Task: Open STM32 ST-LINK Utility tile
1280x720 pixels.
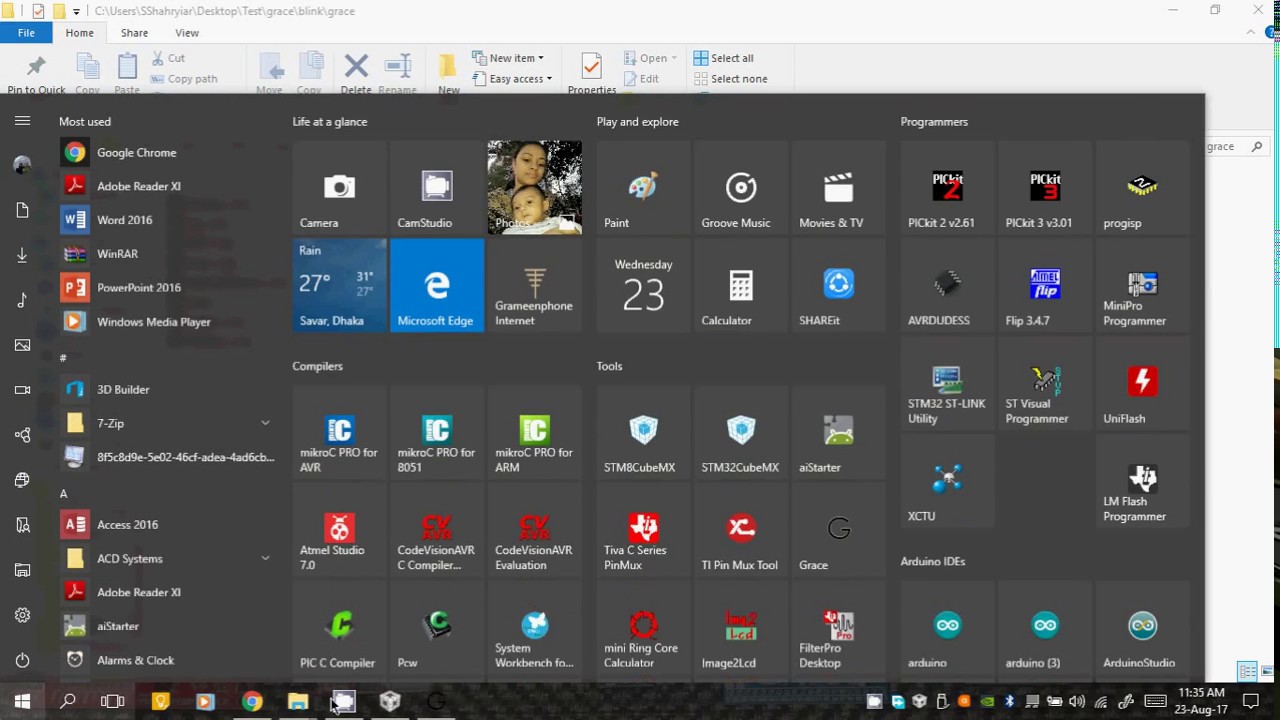Action: pyautogui.click(x=947, y=383)
